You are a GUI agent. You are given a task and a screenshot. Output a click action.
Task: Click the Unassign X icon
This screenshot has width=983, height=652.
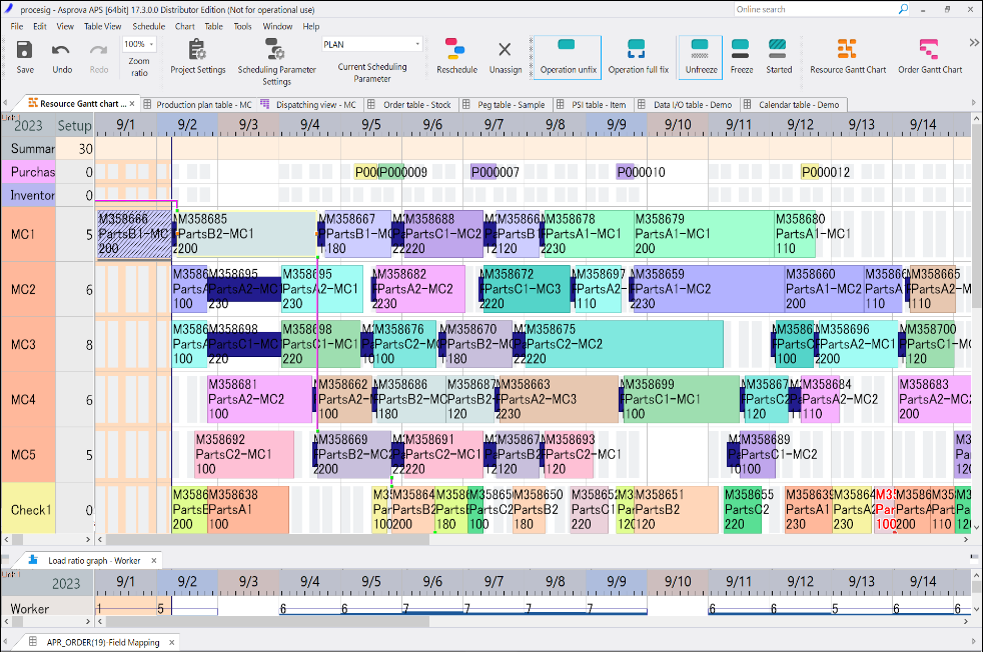[505, 50]
